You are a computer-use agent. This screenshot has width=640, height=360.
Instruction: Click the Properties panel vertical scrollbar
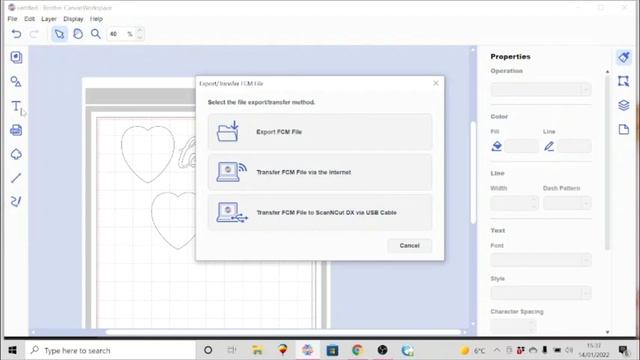tap(607, 163)
